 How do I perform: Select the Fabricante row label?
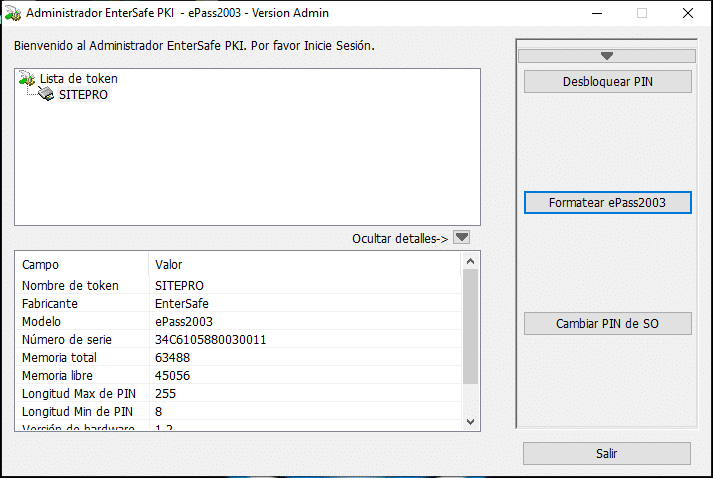(x=50, y=303)
